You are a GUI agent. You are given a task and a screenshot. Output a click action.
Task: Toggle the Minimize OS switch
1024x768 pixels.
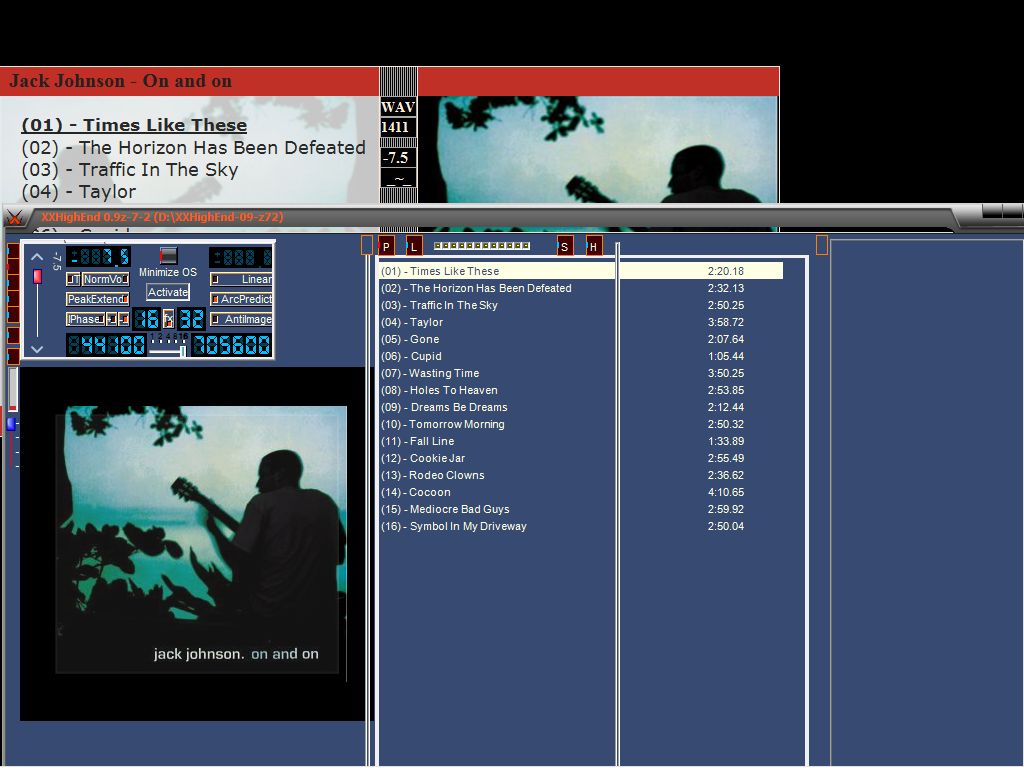click(x=168, y=255)
